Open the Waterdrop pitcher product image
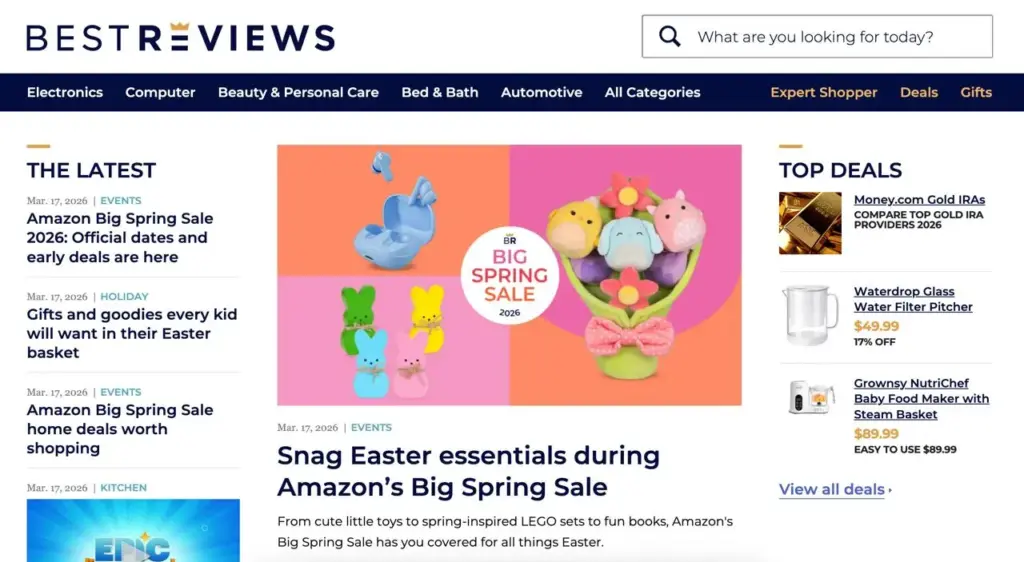The width and height of the screenshot is (1024, 562). (810, 315)
